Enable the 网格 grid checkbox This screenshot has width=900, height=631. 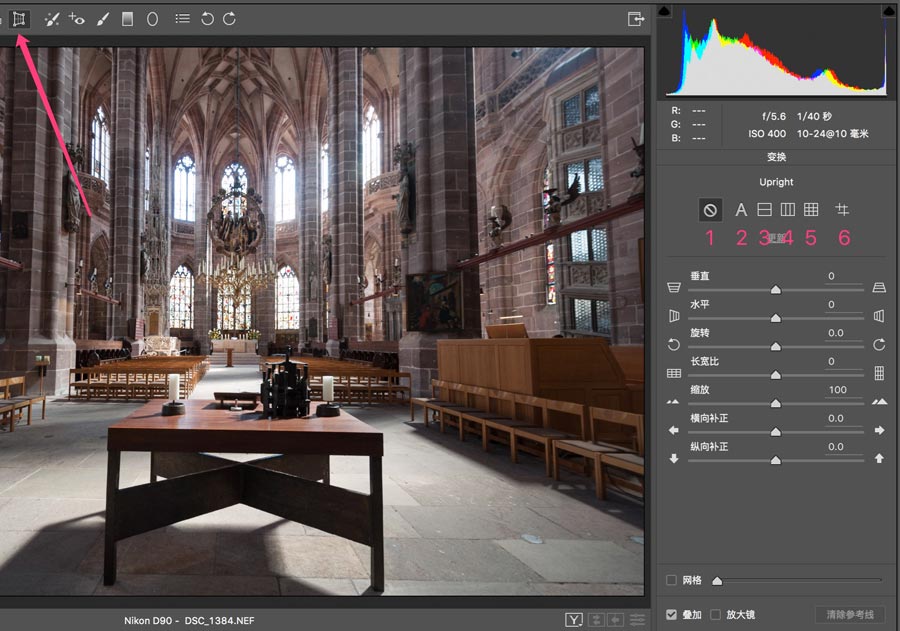tap(671, 580)
